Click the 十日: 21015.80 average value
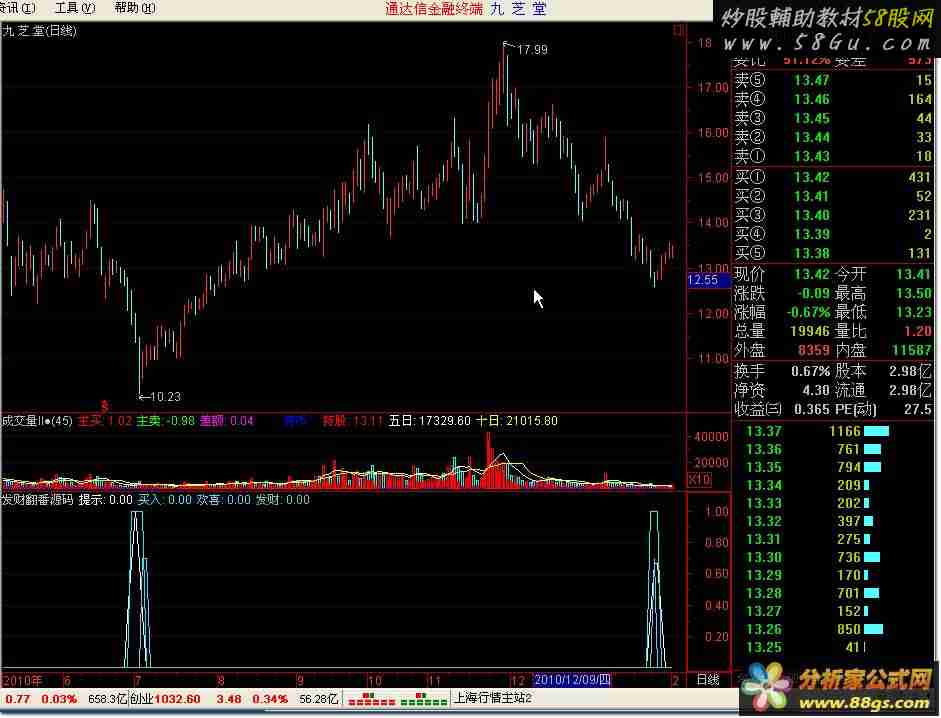 [517, 421]
